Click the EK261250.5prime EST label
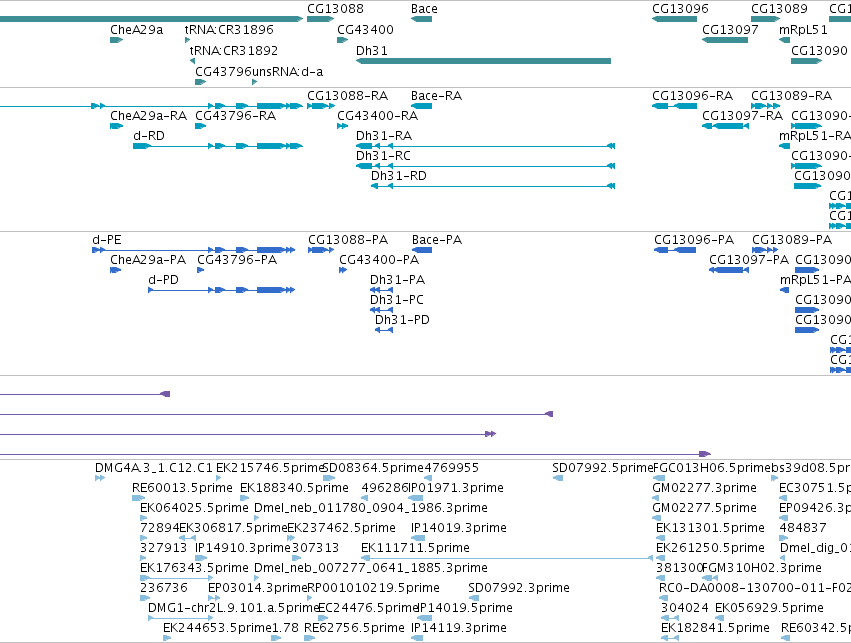The image size is (851, 643). click(710, 548)
